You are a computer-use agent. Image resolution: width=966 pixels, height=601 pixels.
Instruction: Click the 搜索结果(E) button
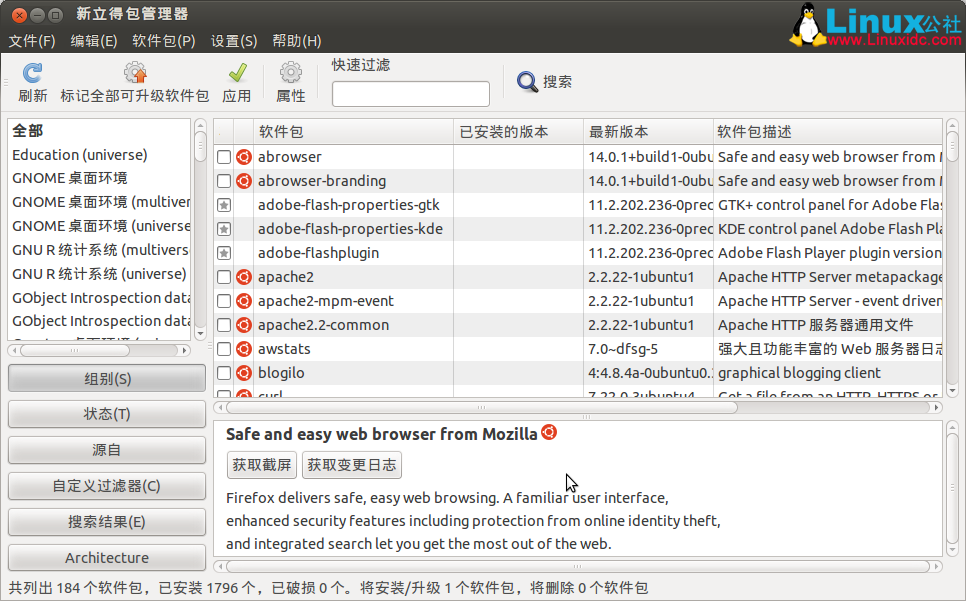(x=107, y=522)
